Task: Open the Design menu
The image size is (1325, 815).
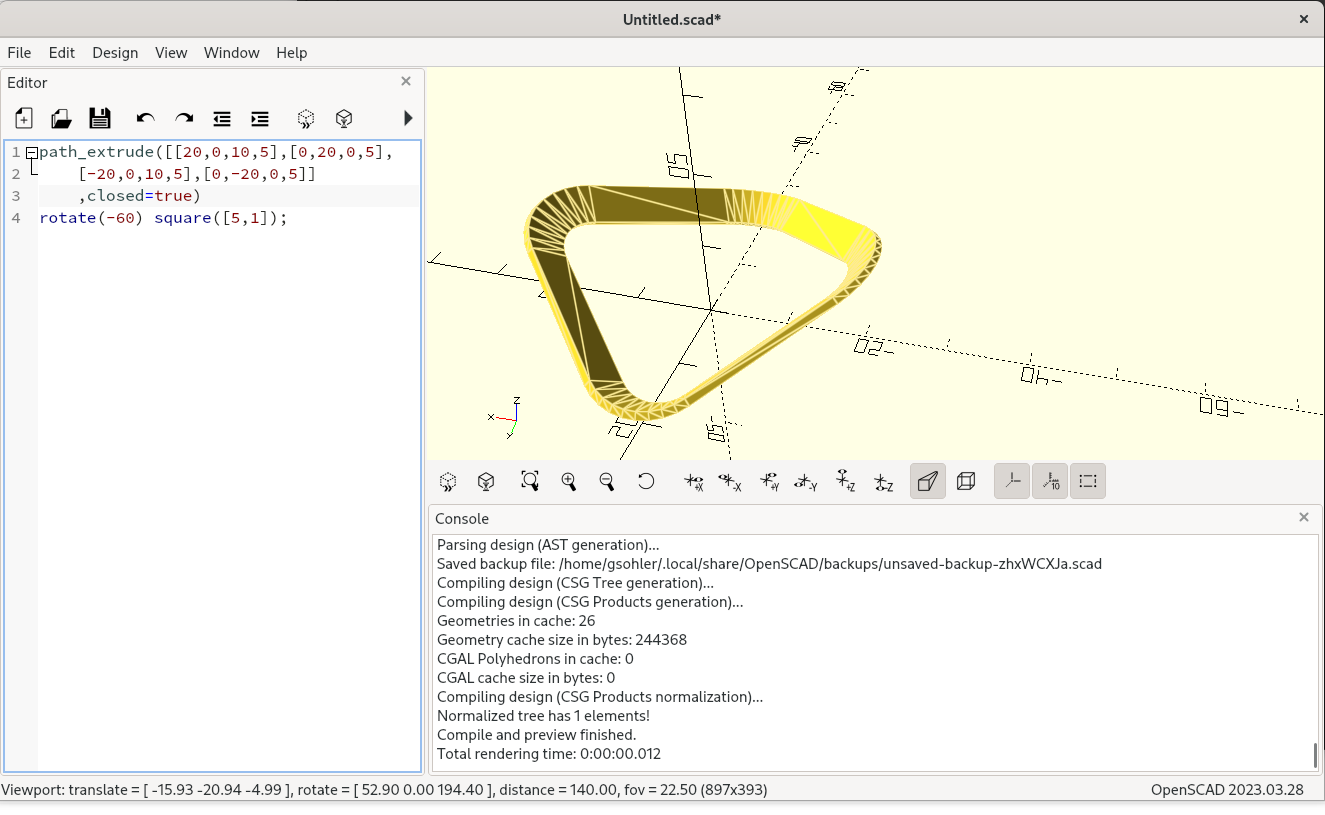Action: pos(115,53)
